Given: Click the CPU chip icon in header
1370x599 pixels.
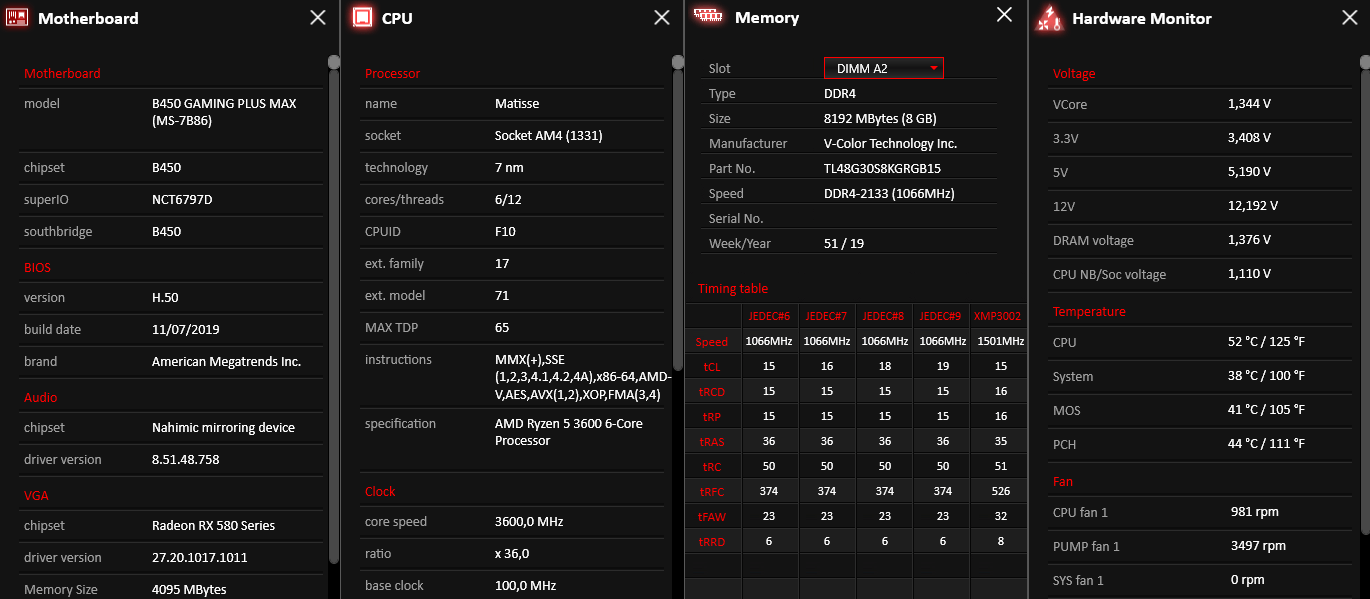Looking at the screenshot, I should click(x=362, y=18).
